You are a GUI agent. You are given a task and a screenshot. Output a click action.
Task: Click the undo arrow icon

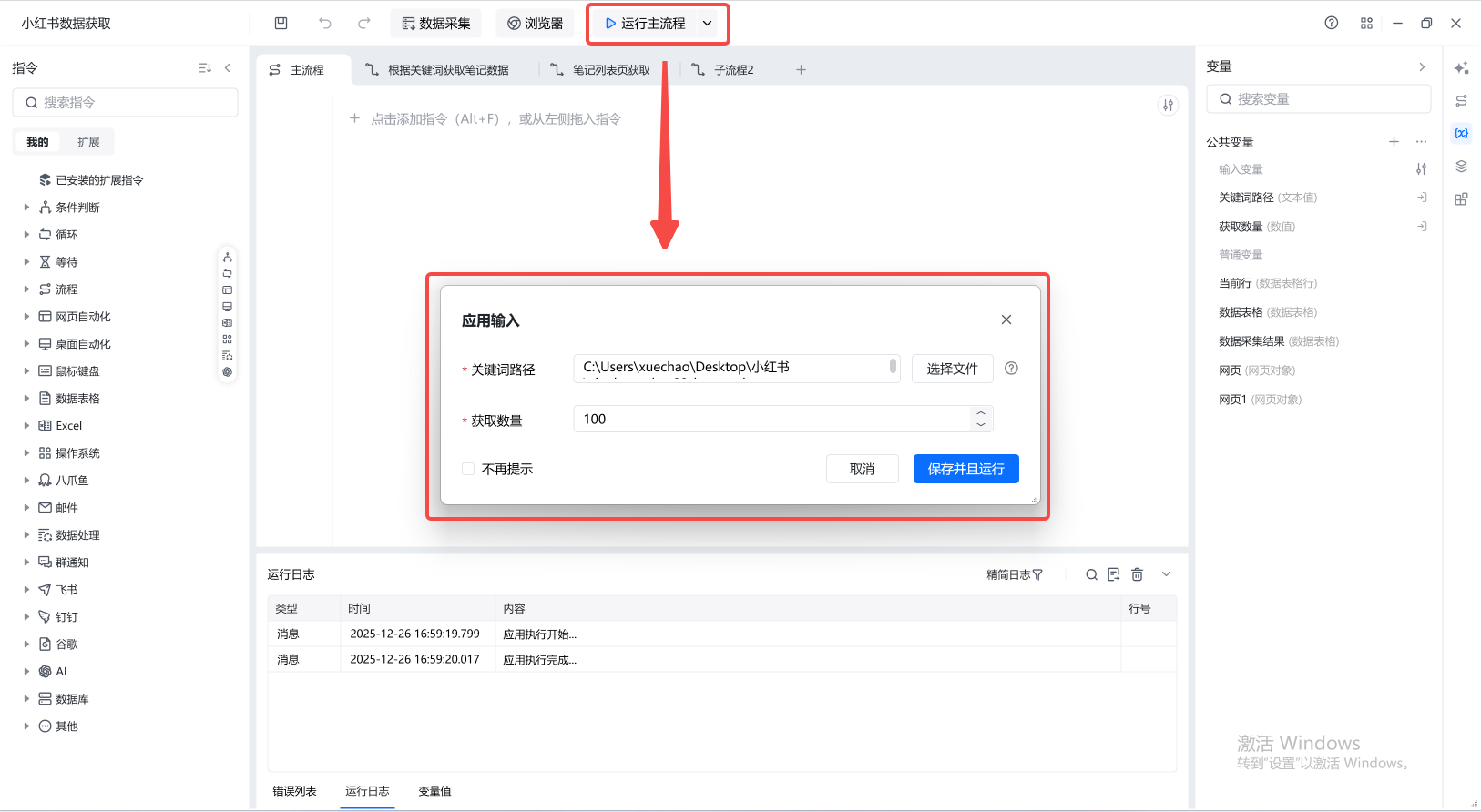(x=325, y=24)
